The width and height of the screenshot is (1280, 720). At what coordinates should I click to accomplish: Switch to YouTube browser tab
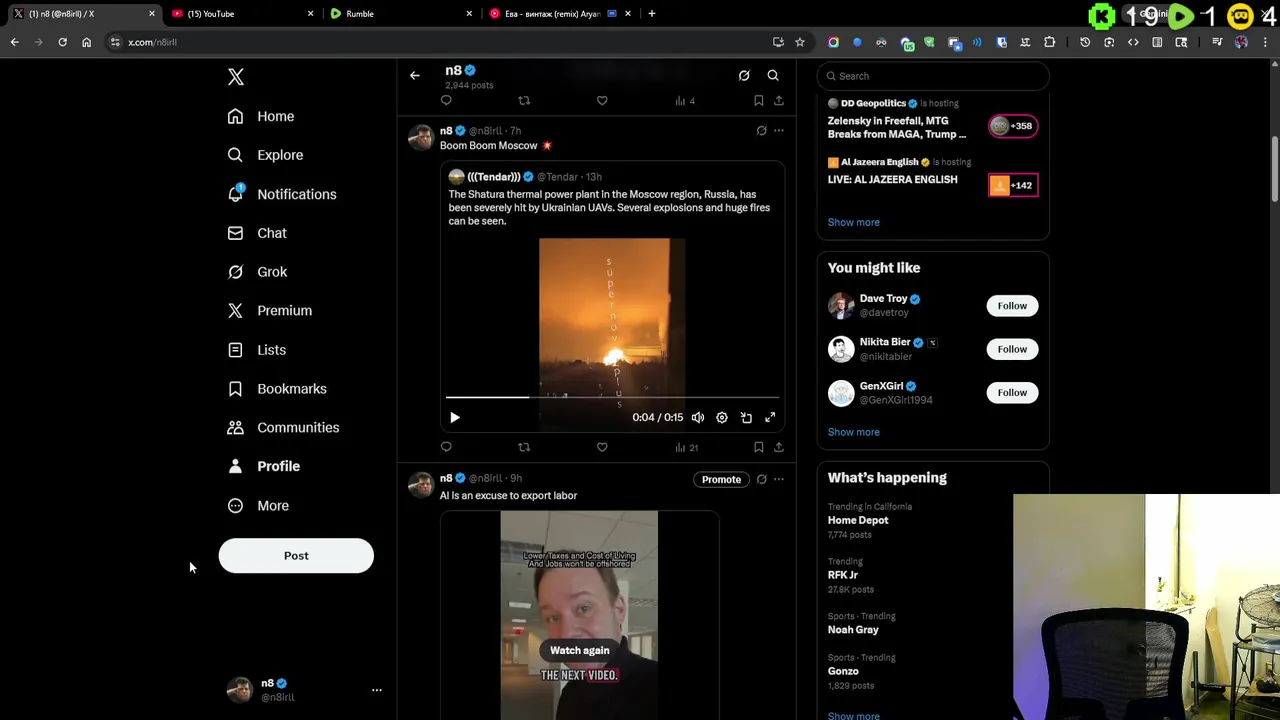[240, 14]
